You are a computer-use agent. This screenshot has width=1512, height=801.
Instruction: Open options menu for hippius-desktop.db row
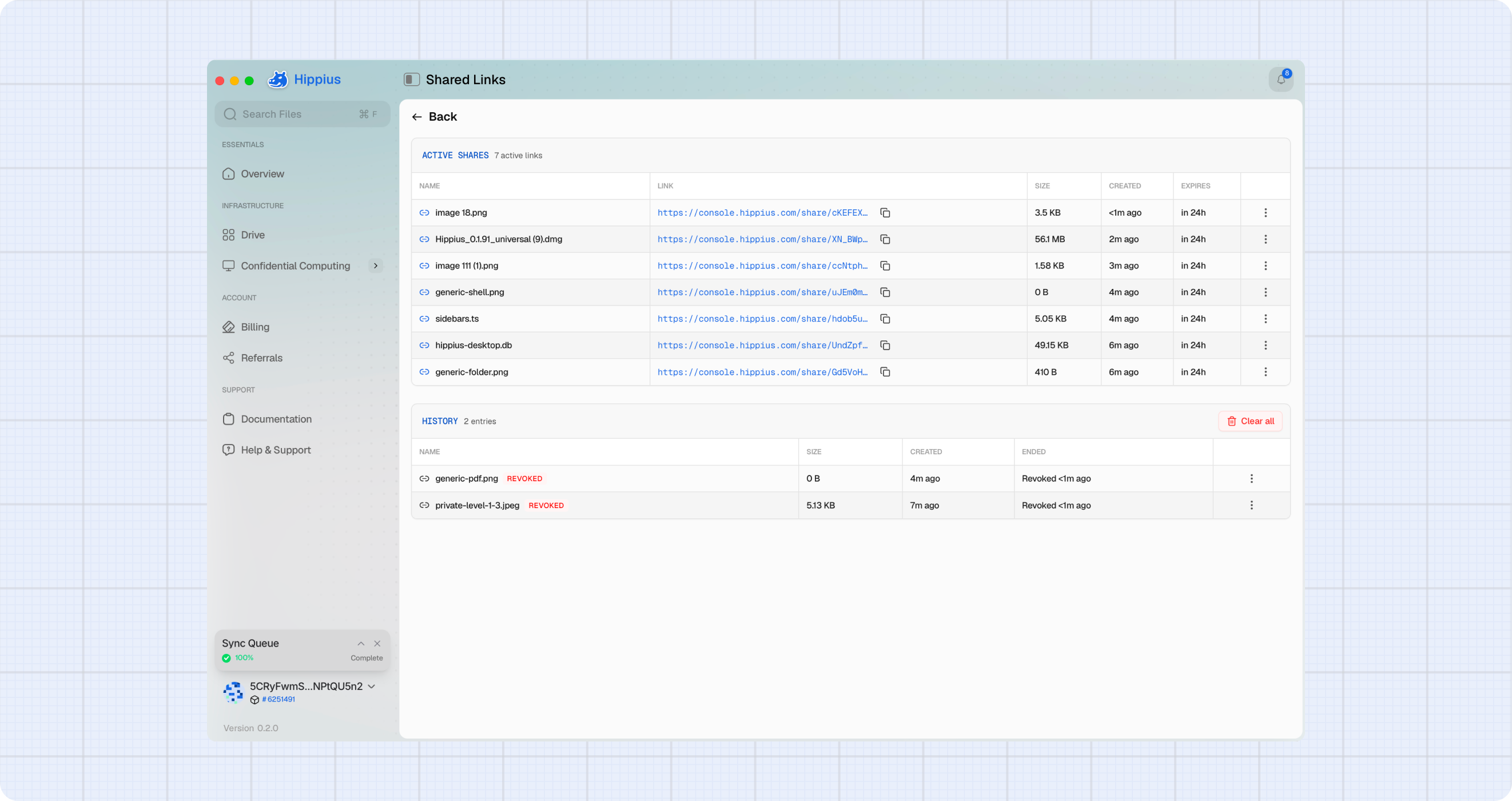point(1266,346)
